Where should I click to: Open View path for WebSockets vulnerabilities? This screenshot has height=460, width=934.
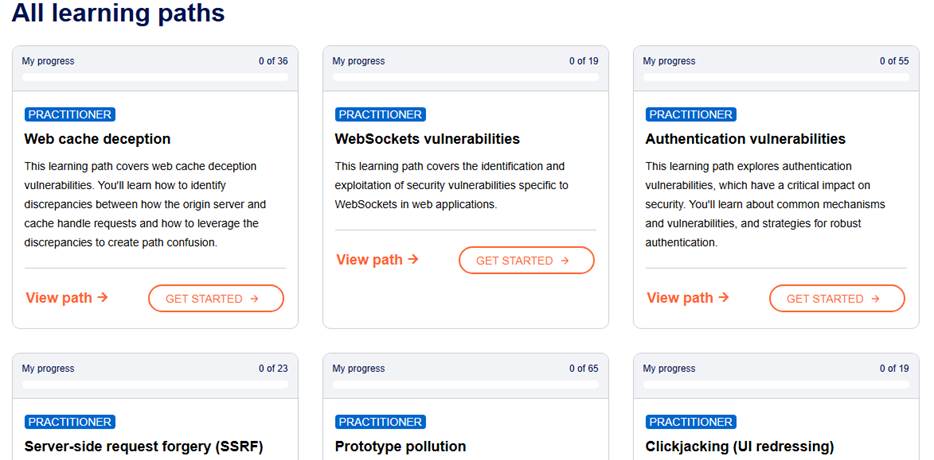click(377, 260)
